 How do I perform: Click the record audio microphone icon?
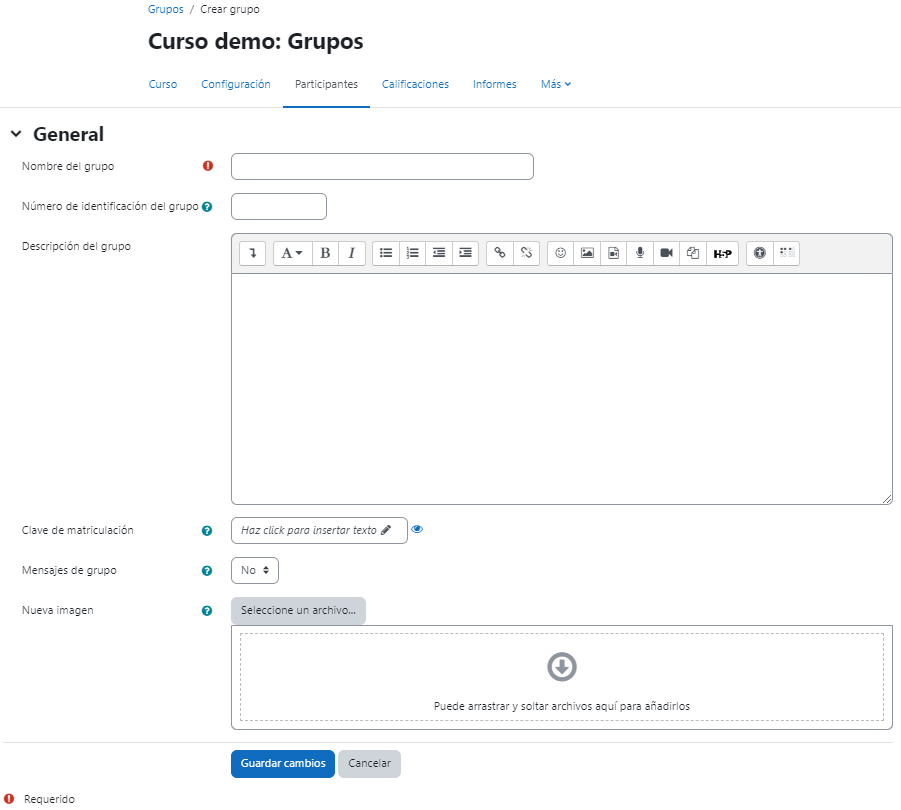coord(640,254)
